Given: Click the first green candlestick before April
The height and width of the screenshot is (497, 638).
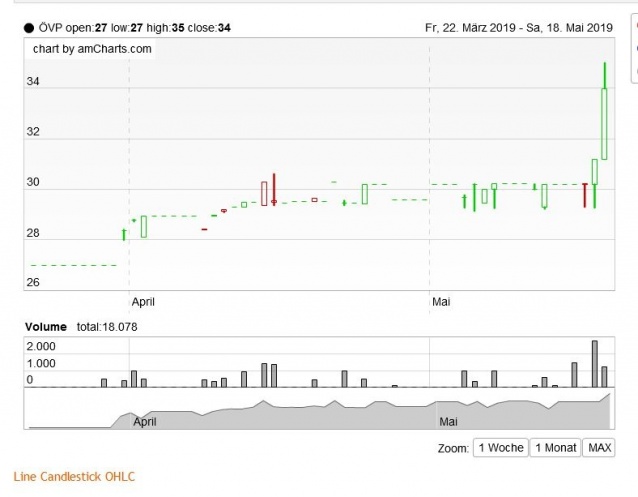Looking at the screenshot, I should pos(124,234).
